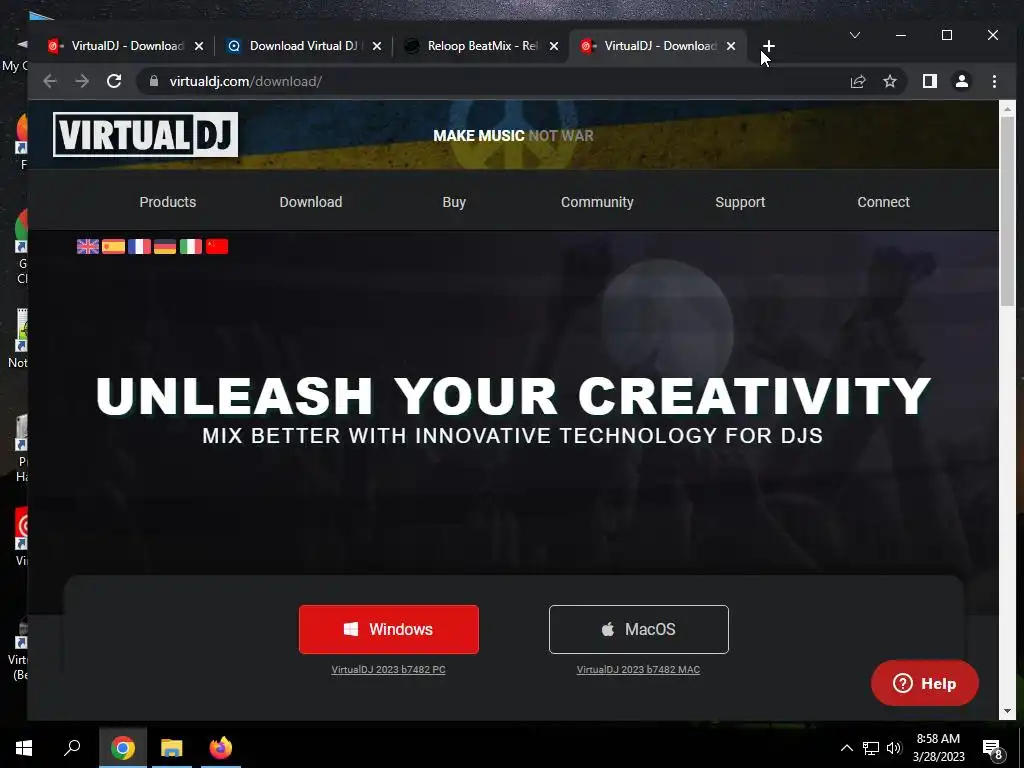Open taskbar search
1024x768 pixels.
pos(72,748)
